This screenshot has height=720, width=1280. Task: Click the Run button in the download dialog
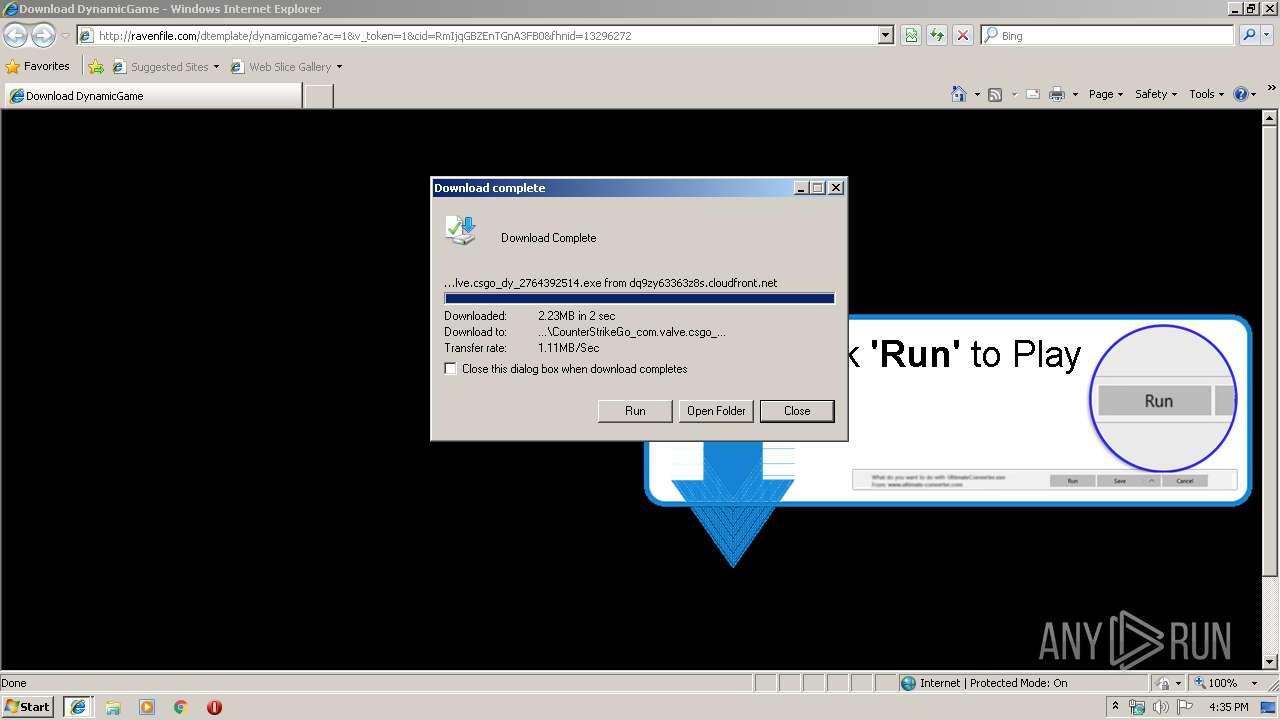click(635, 411)
